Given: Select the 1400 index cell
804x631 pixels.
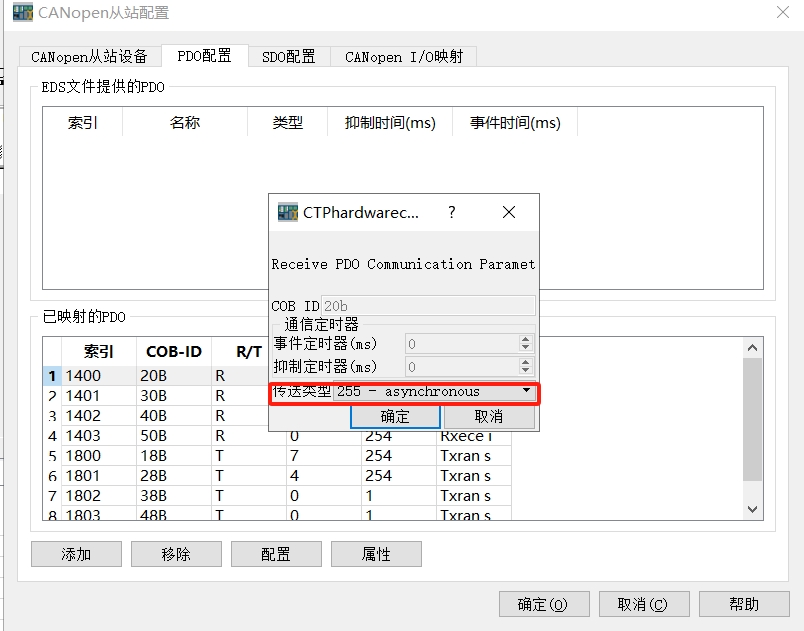Looking at the screenshot, I should pos(99,376).
